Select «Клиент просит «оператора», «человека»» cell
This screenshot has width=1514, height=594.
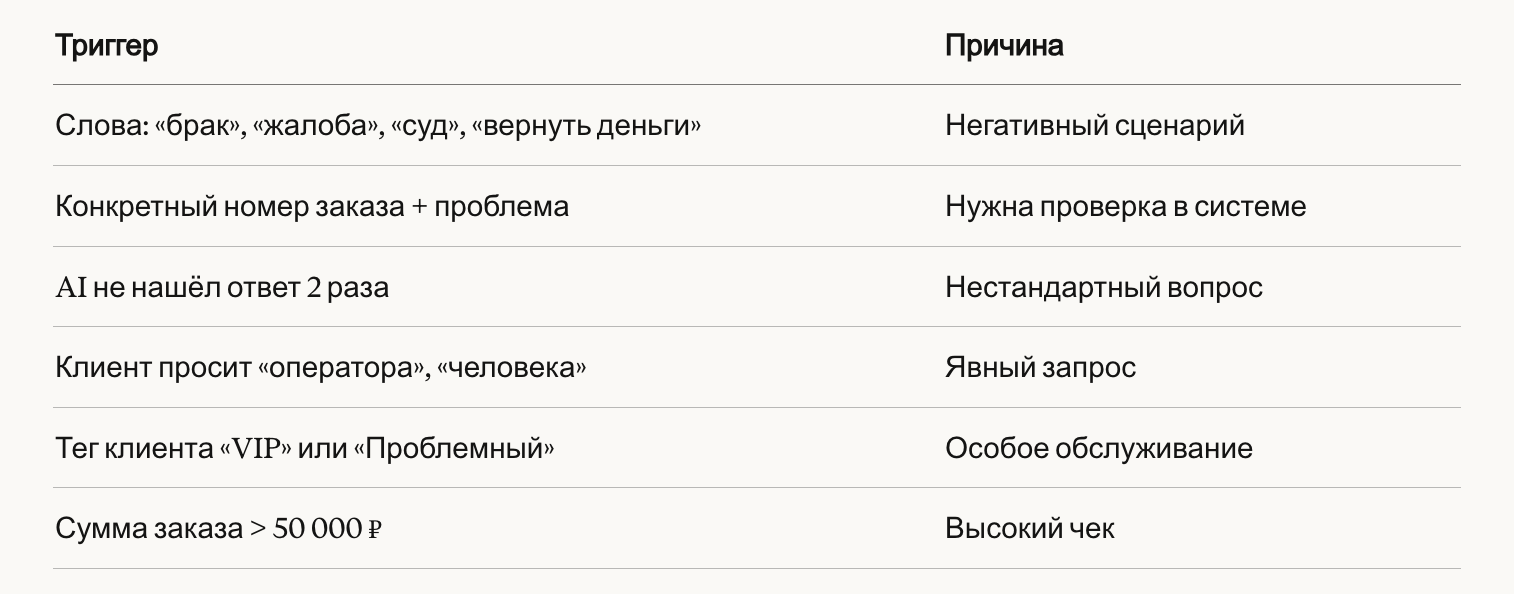point(321,368)
